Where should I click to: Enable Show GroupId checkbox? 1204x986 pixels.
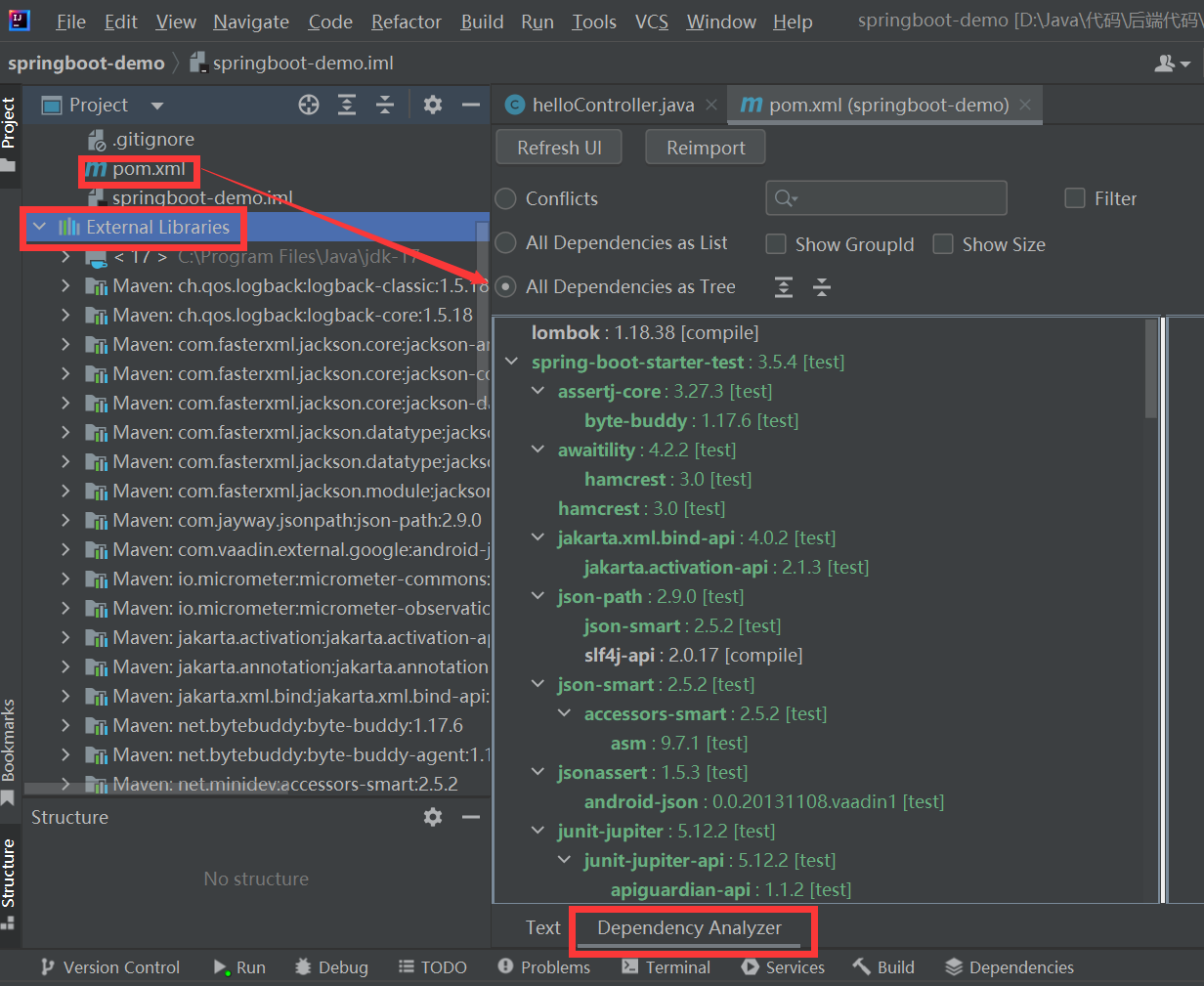pos(776,244)
